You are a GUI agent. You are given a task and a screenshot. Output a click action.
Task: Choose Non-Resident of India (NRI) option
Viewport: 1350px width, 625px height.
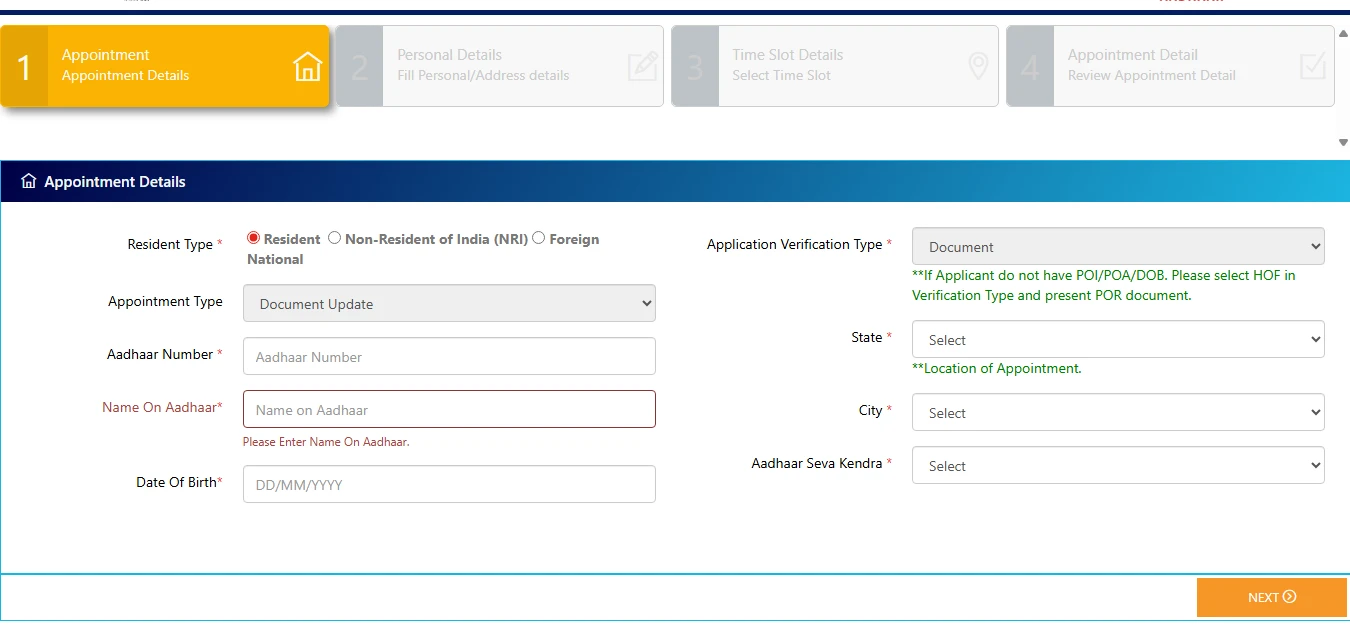pos(335,238)
